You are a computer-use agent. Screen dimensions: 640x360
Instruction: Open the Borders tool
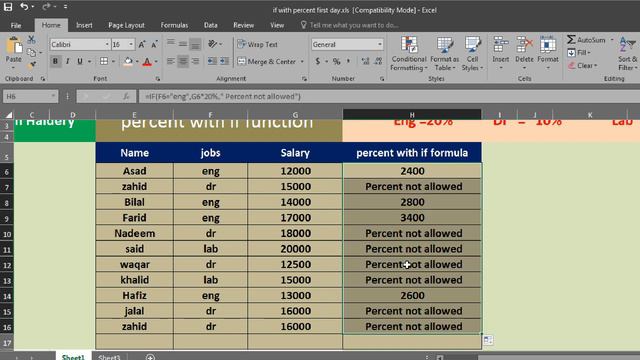tap(104, 61)
